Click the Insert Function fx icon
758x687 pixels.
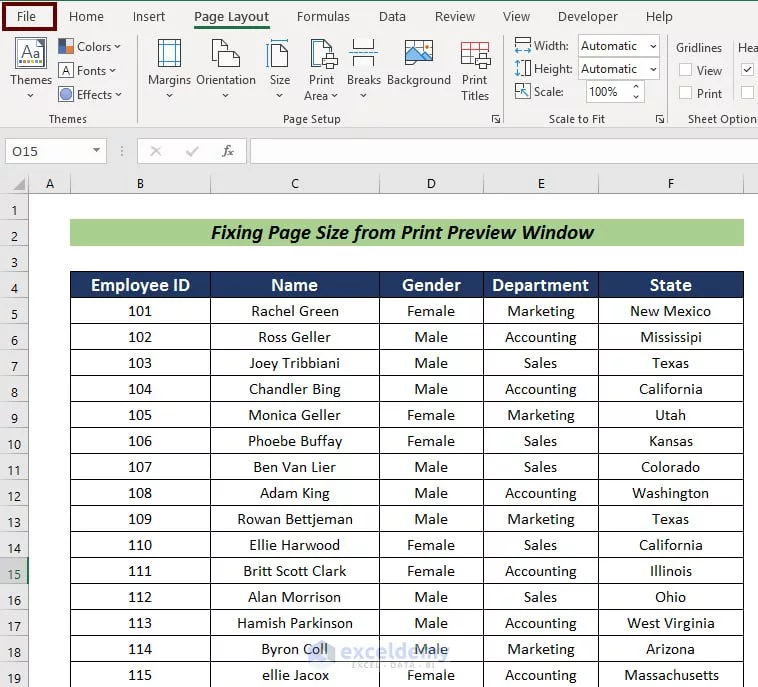coord(228,151)
